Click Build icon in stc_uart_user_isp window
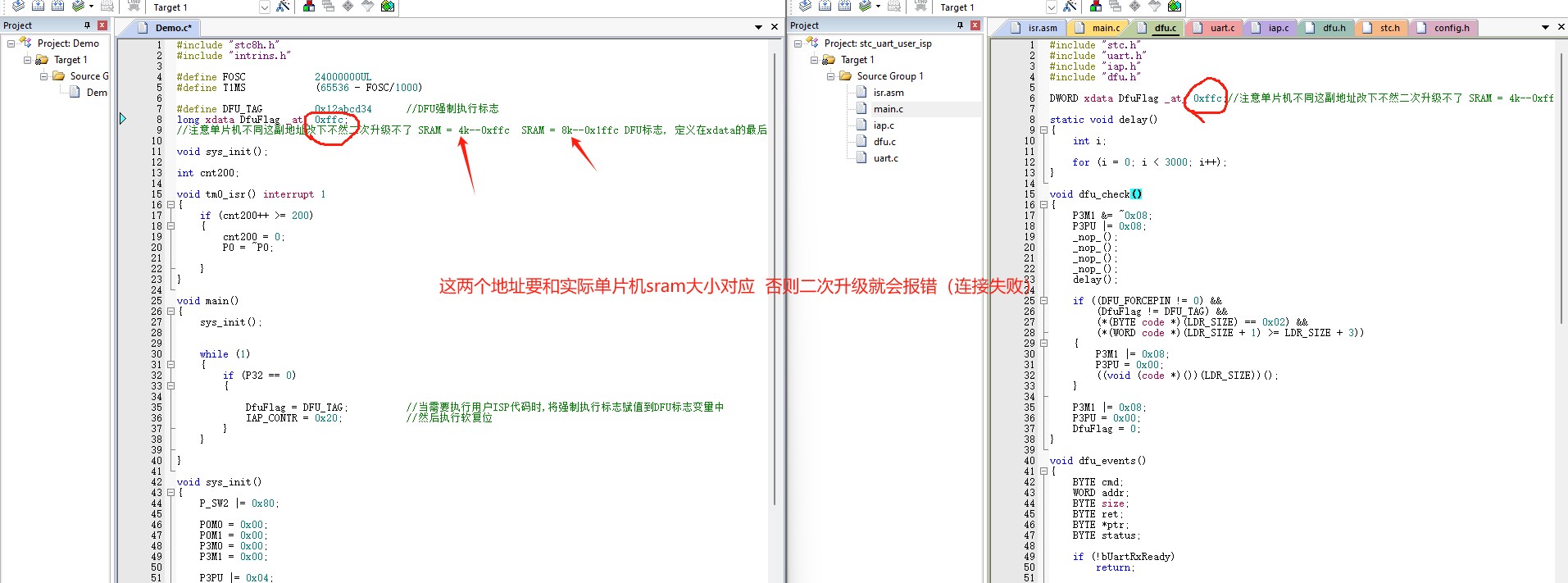This screenshot has width=1568, height=583. 825,6
